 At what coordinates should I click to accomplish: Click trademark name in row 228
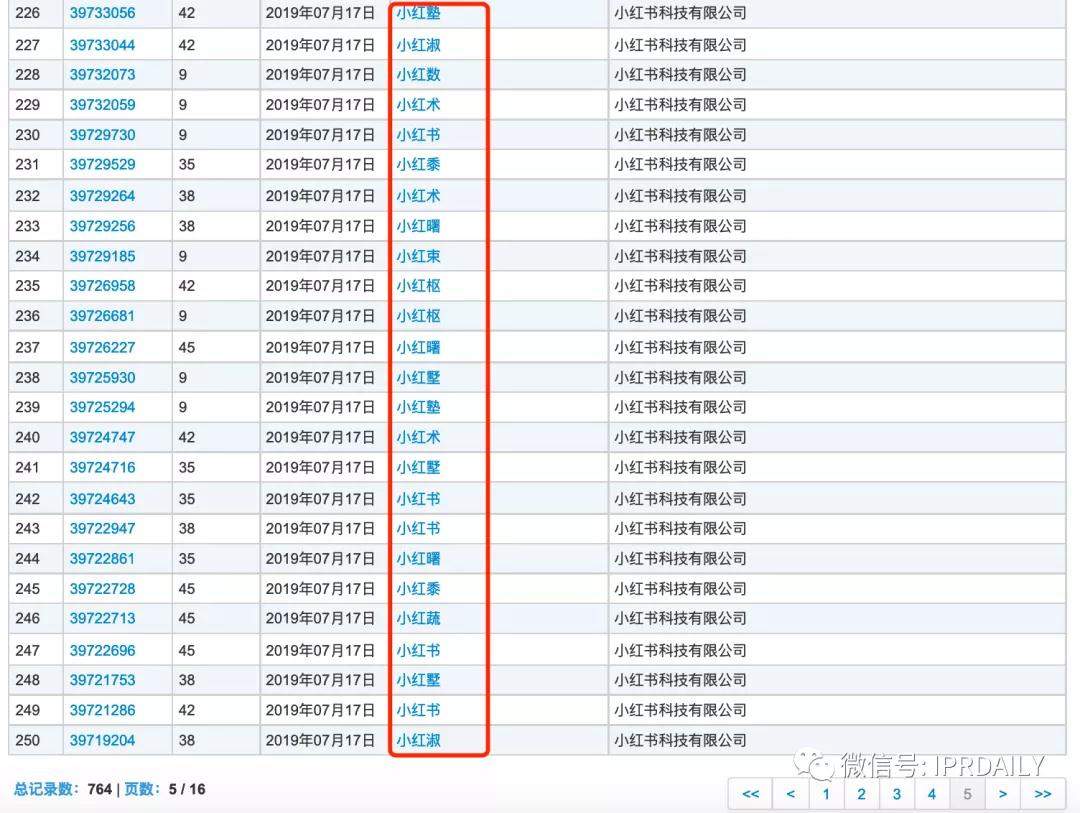(418, 74)
